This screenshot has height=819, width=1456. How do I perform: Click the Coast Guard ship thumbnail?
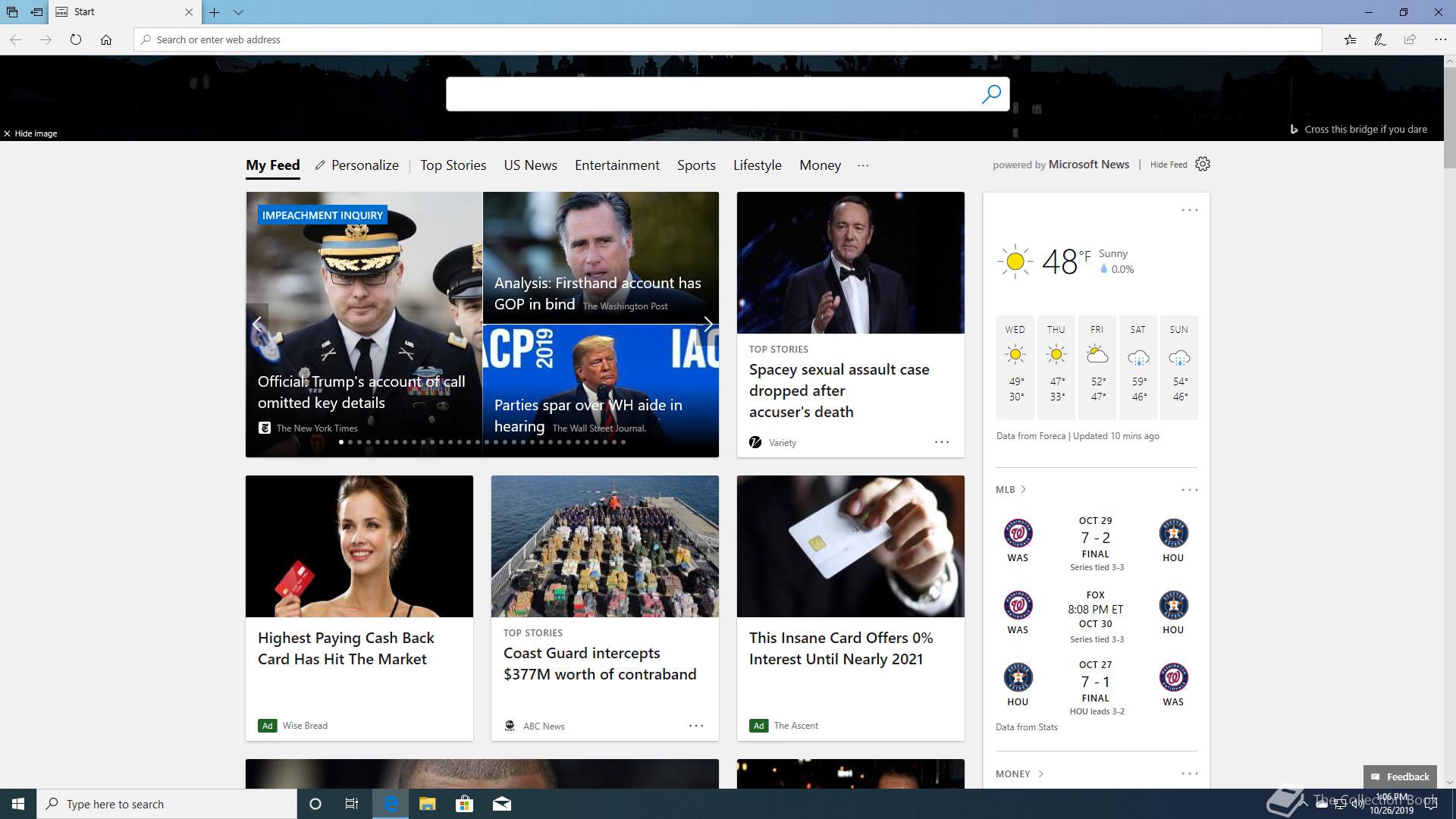(605, 546)
